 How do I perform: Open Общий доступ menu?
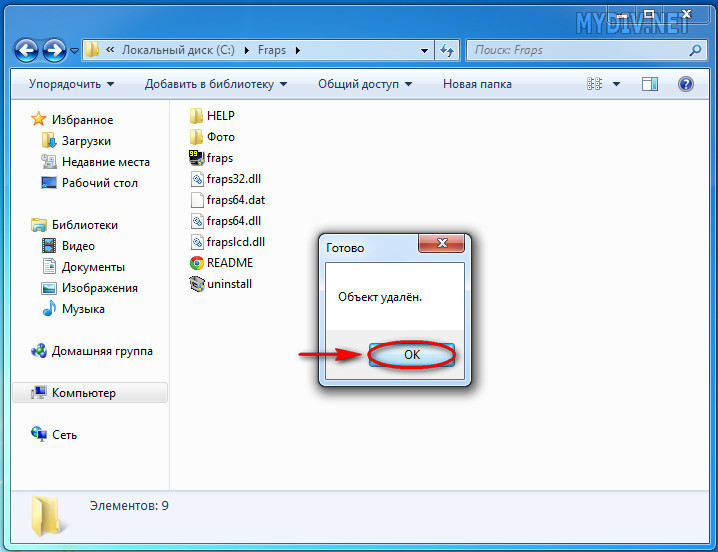point(365,84)
